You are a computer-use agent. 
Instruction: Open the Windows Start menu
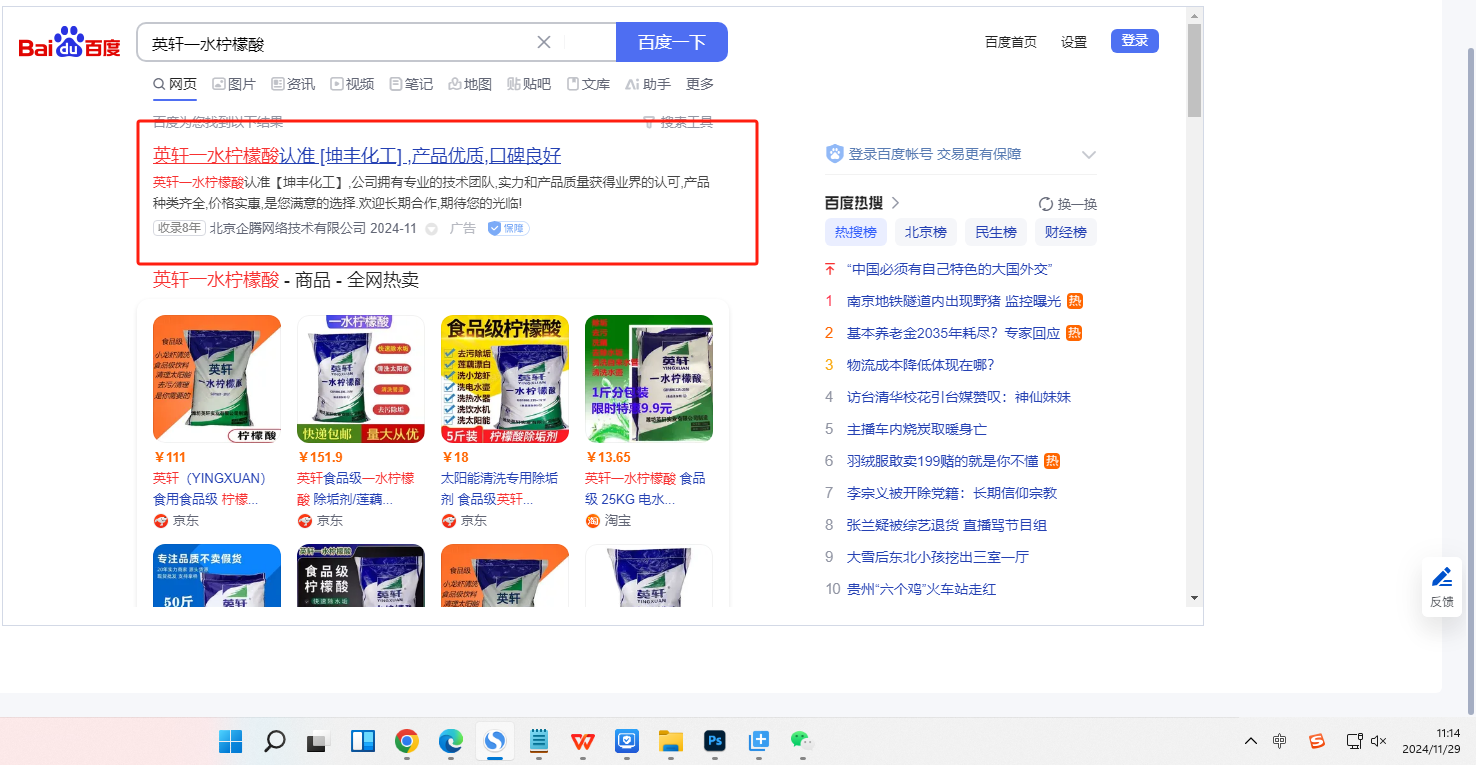tap(231, 741)
